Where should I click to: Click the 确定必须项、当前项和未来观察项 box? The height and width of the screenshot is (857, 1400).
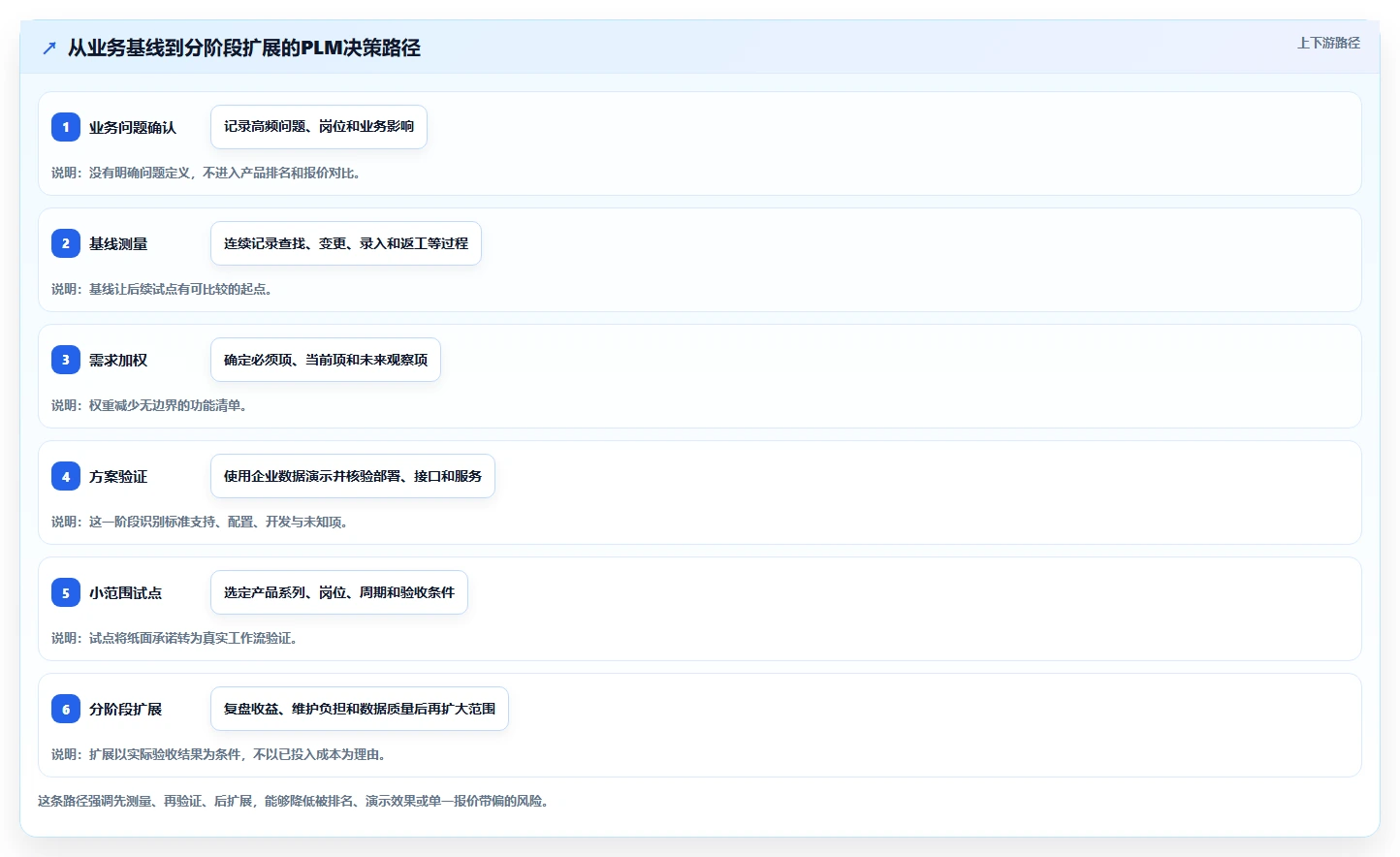click(326, 360)
